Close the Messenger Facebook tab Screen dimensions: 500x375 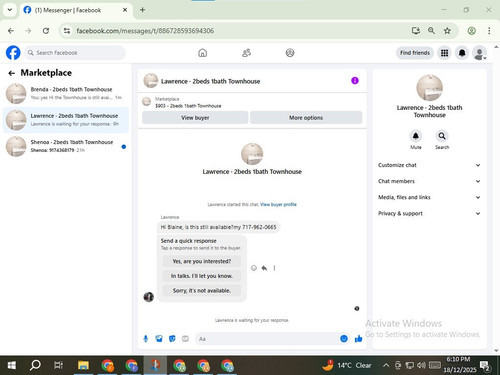click(x=125, y=10)
